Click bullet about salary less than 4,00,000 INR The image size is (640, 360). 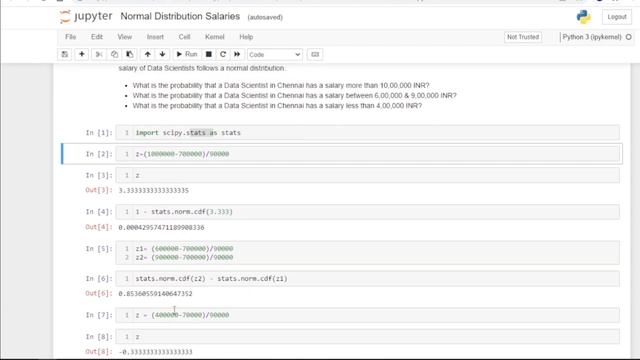click(277, 106)
